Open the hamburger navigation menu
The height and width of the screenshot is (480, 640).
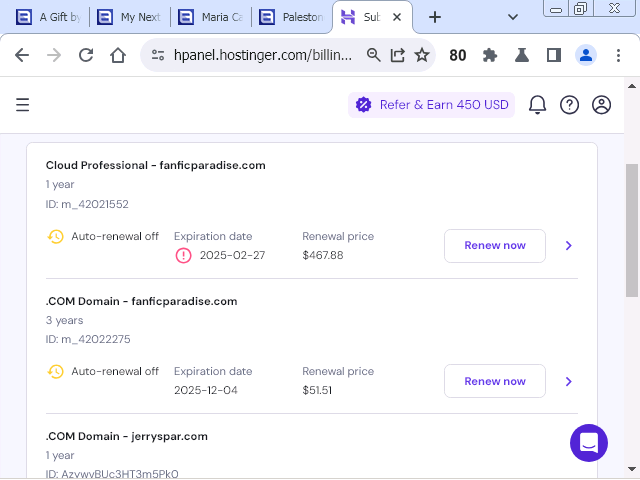(22, 105)
